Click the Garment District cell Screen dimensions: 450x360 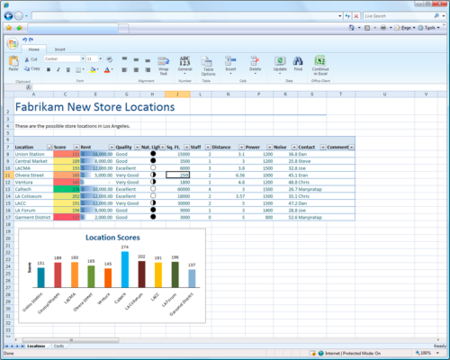(x=33, y=217)
